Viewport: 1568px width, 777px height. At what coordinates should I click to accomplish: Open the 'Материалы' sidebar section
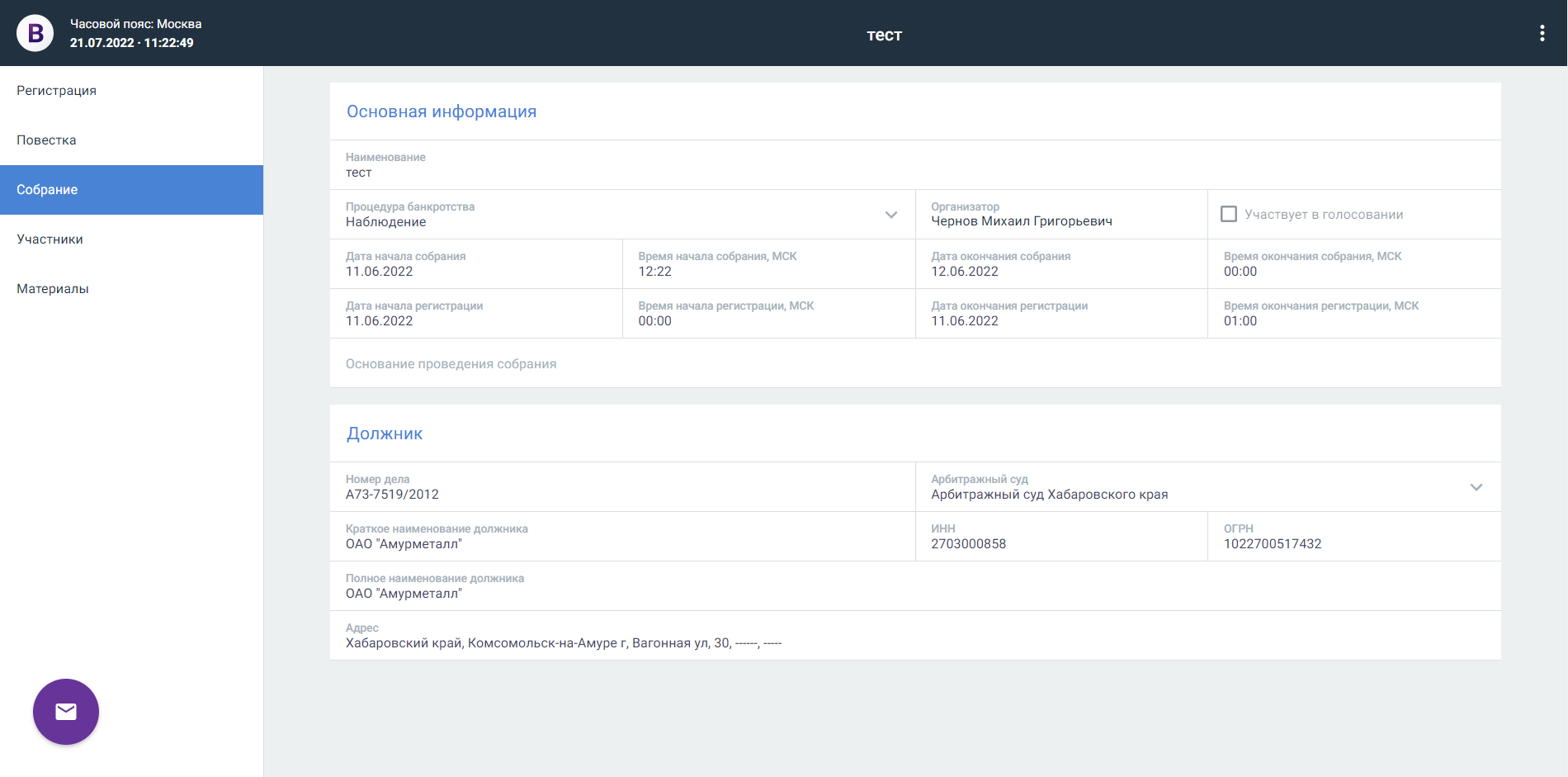(x=132, y=289)
